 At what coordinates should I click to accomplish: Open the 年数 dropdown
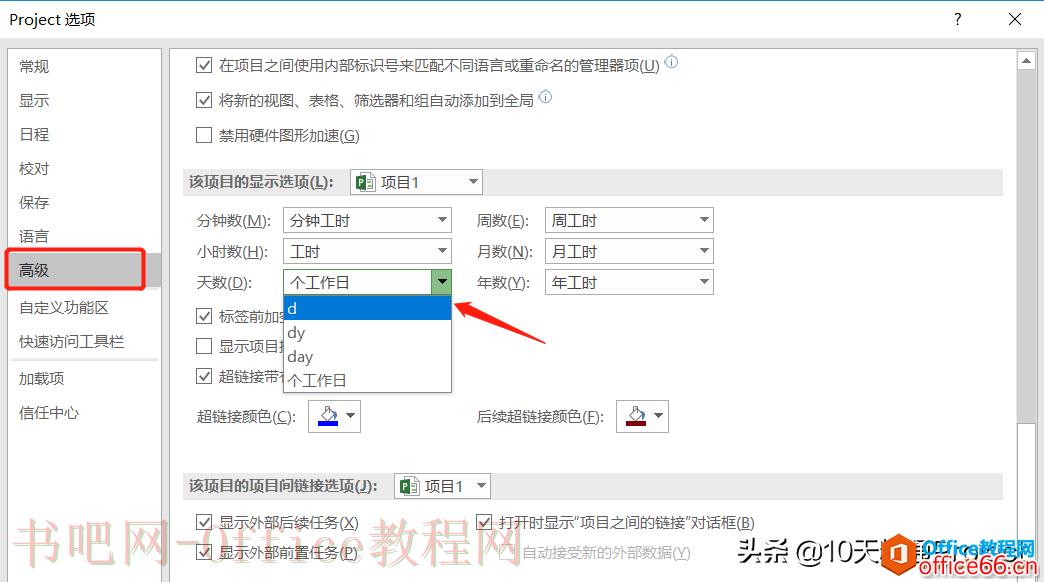coord(629,282)
